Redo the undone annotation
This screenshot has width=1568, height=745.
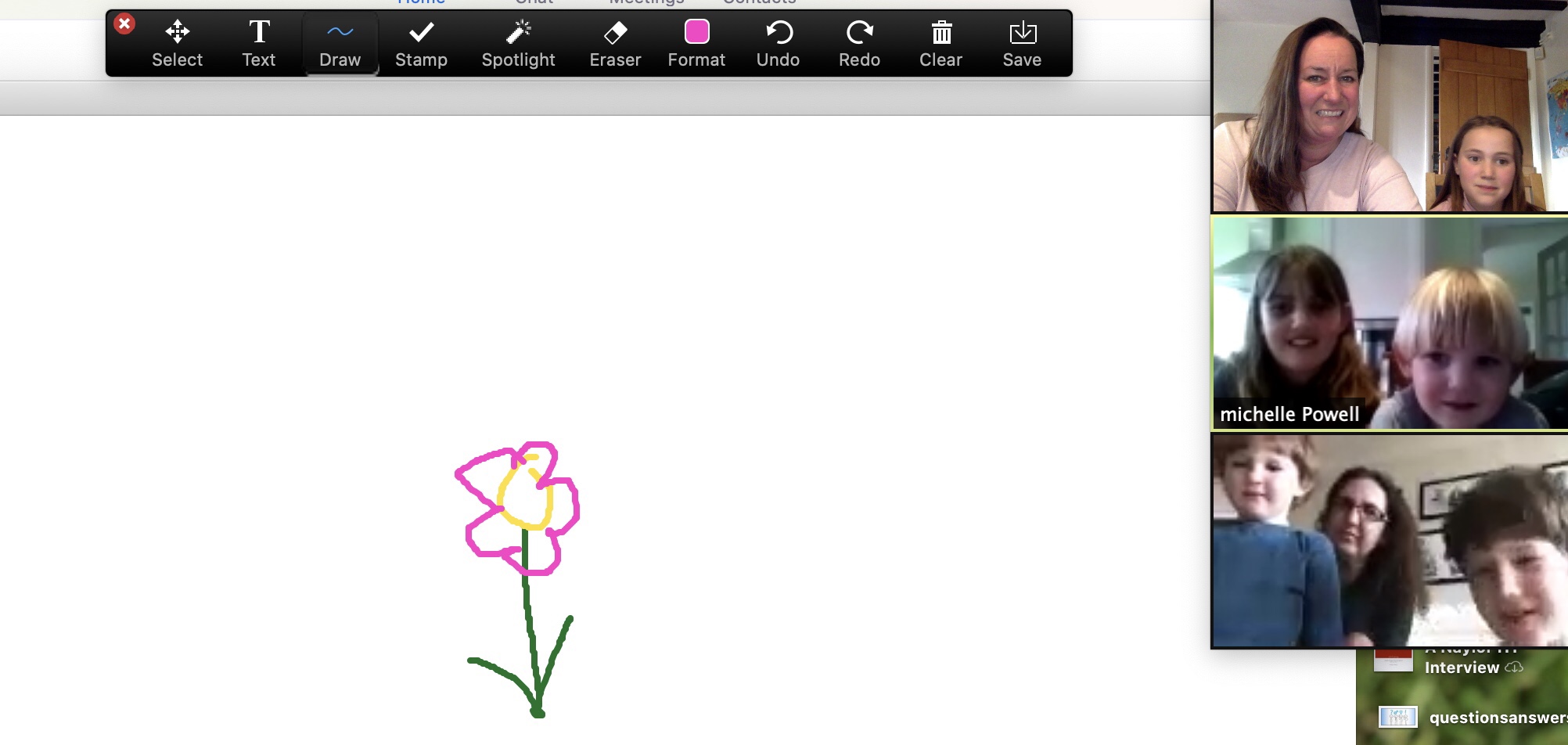[859, 44]
